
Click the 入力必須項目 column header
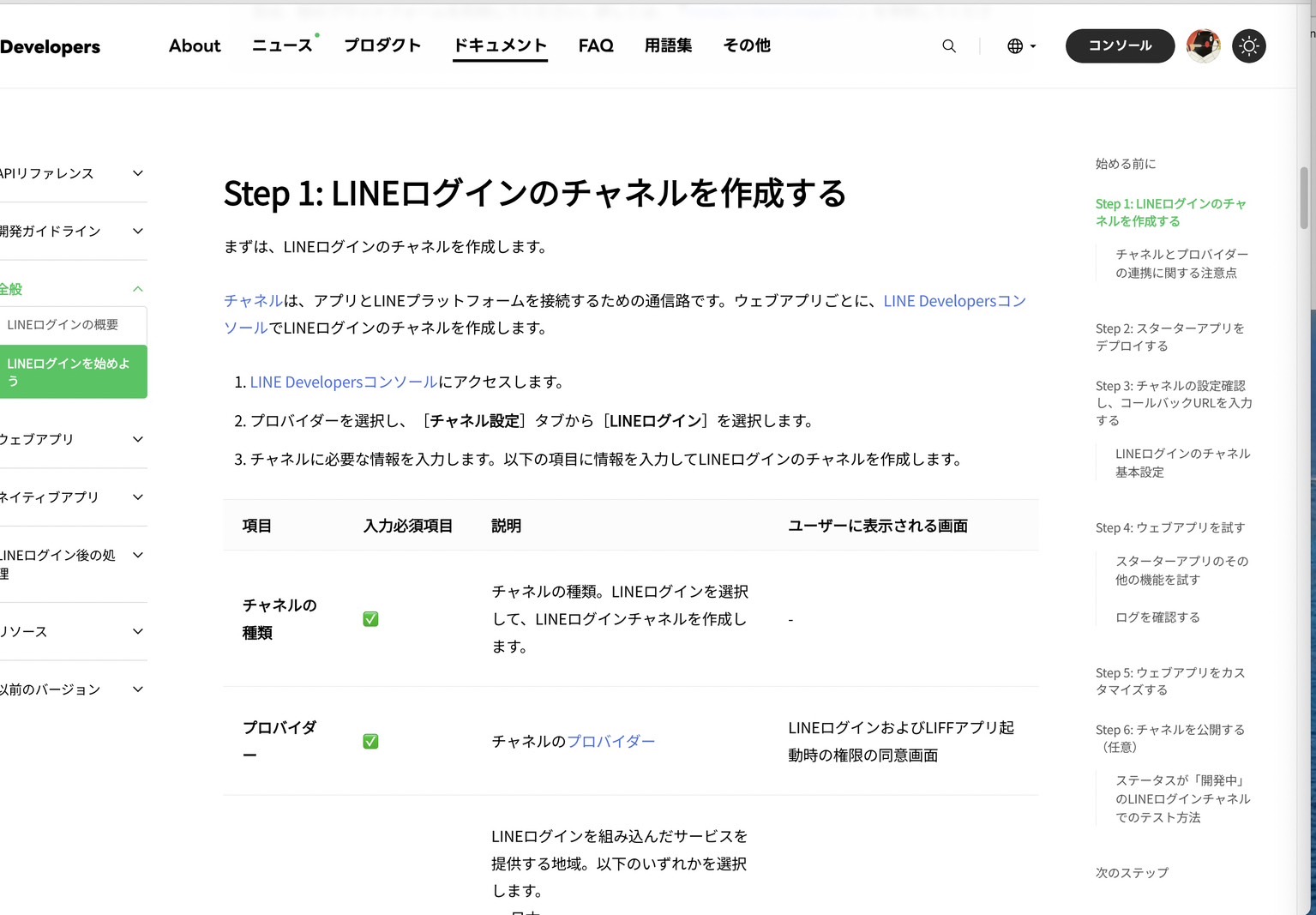(408, 527)
